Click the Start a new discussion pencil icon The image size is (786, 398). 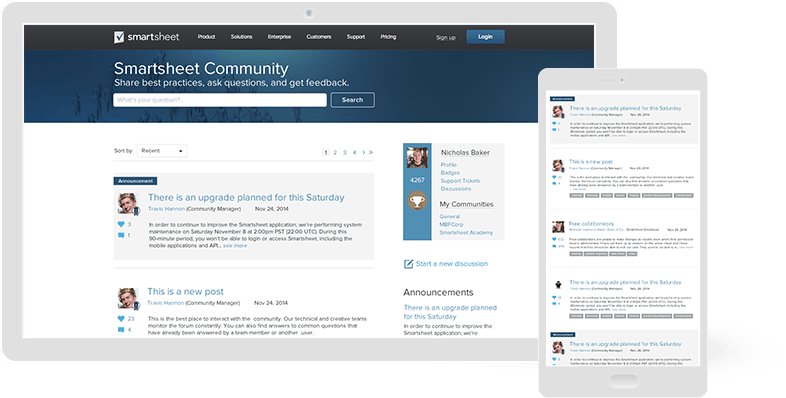click(x=409, y=264)
